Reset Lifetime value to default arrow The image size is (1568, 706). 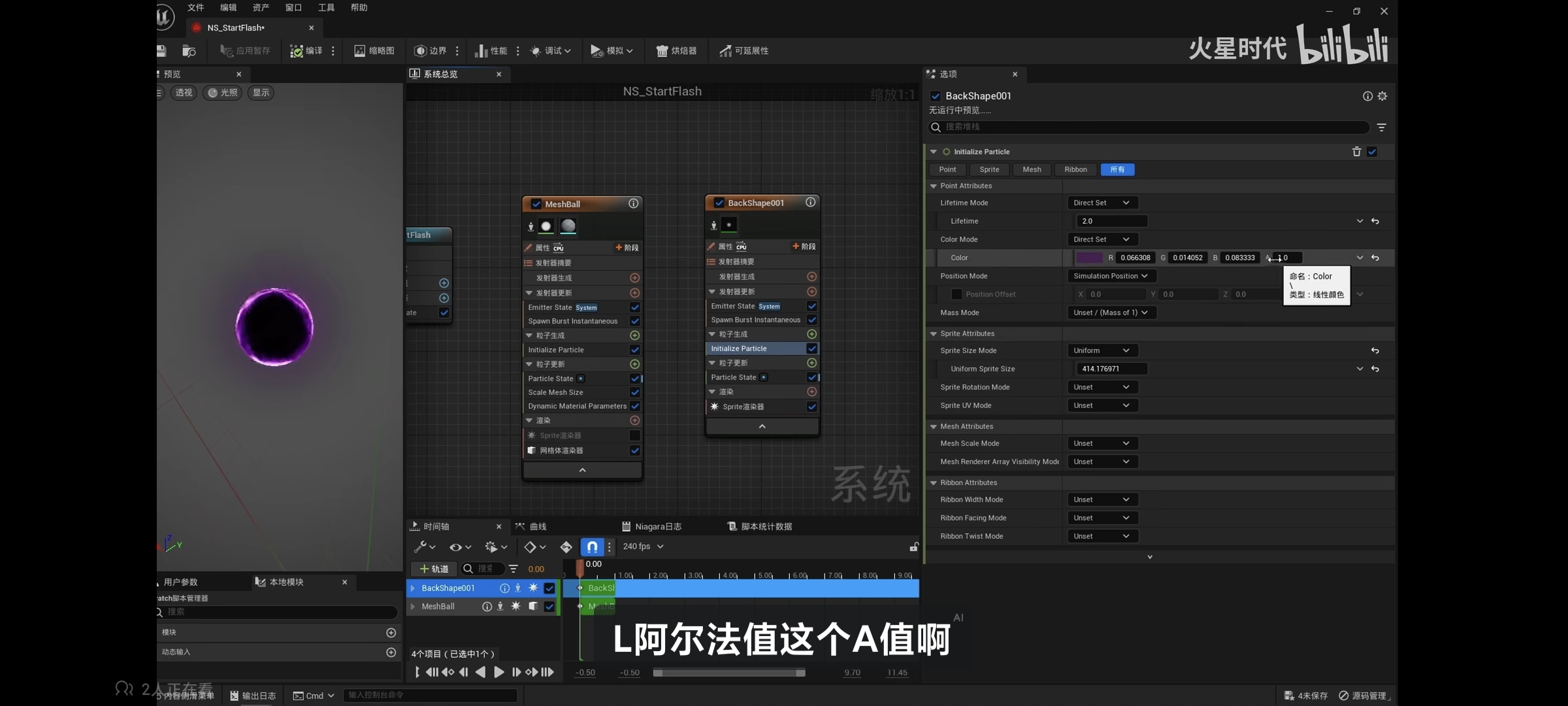1375,221
